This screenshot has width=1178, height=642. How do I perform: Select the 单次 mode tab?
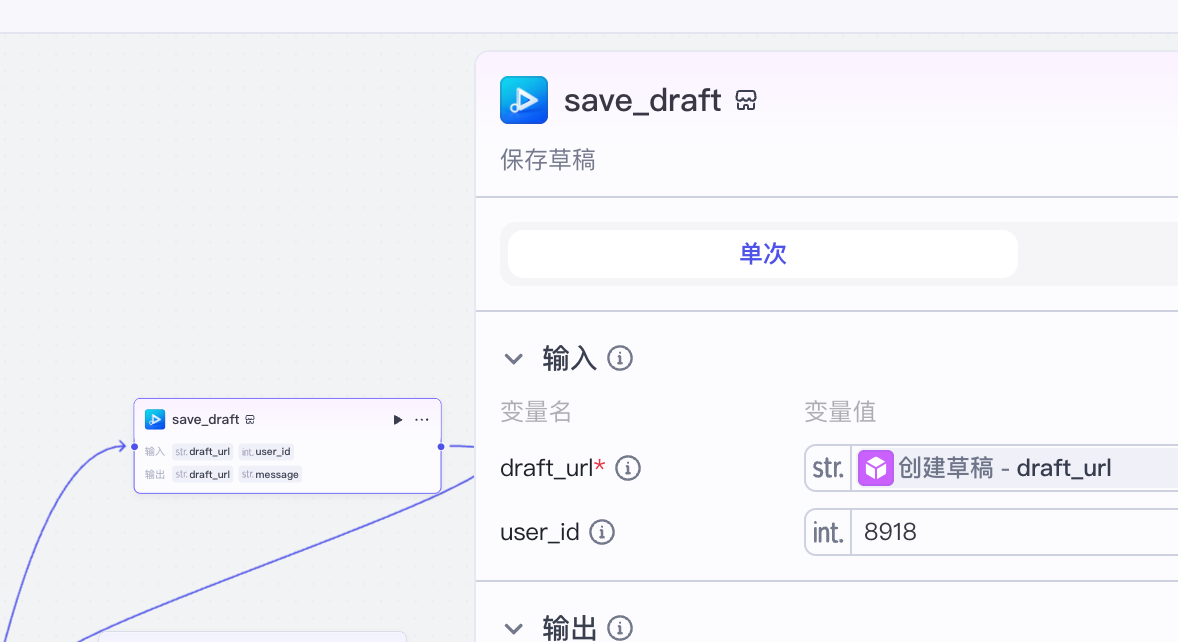pyautogui.click(x=762, y=254)
